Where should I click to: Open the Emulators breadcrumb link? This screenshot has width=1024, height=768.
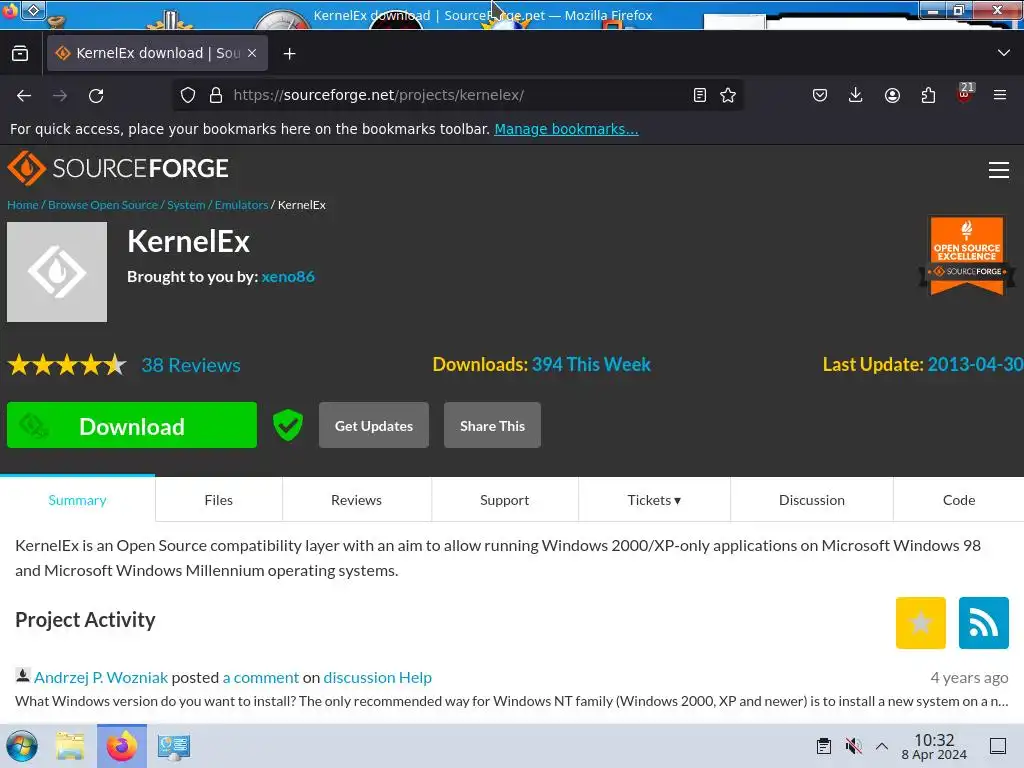click(x=241, y=205)
